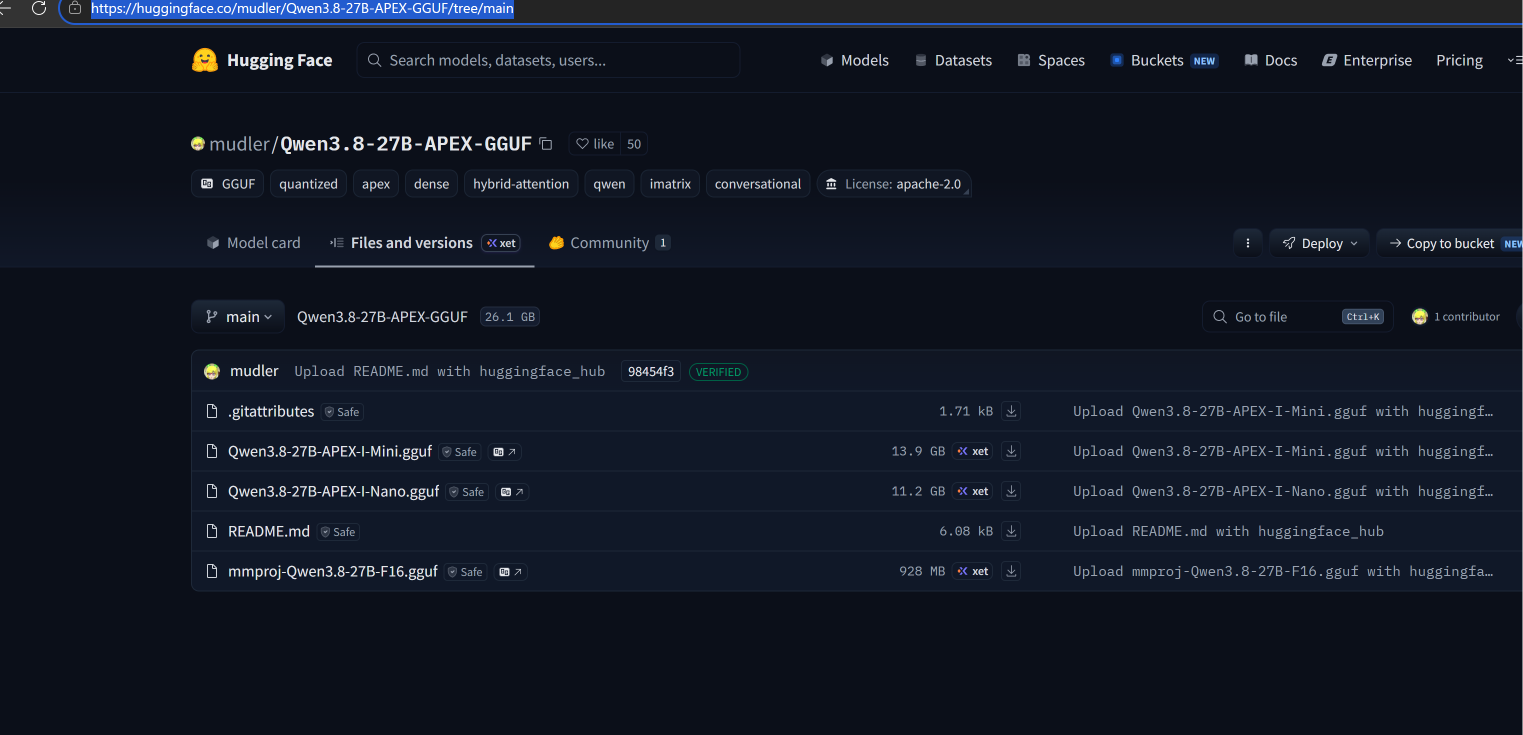
Task: Select the Files and versions tab
Action: click(425, 243)
